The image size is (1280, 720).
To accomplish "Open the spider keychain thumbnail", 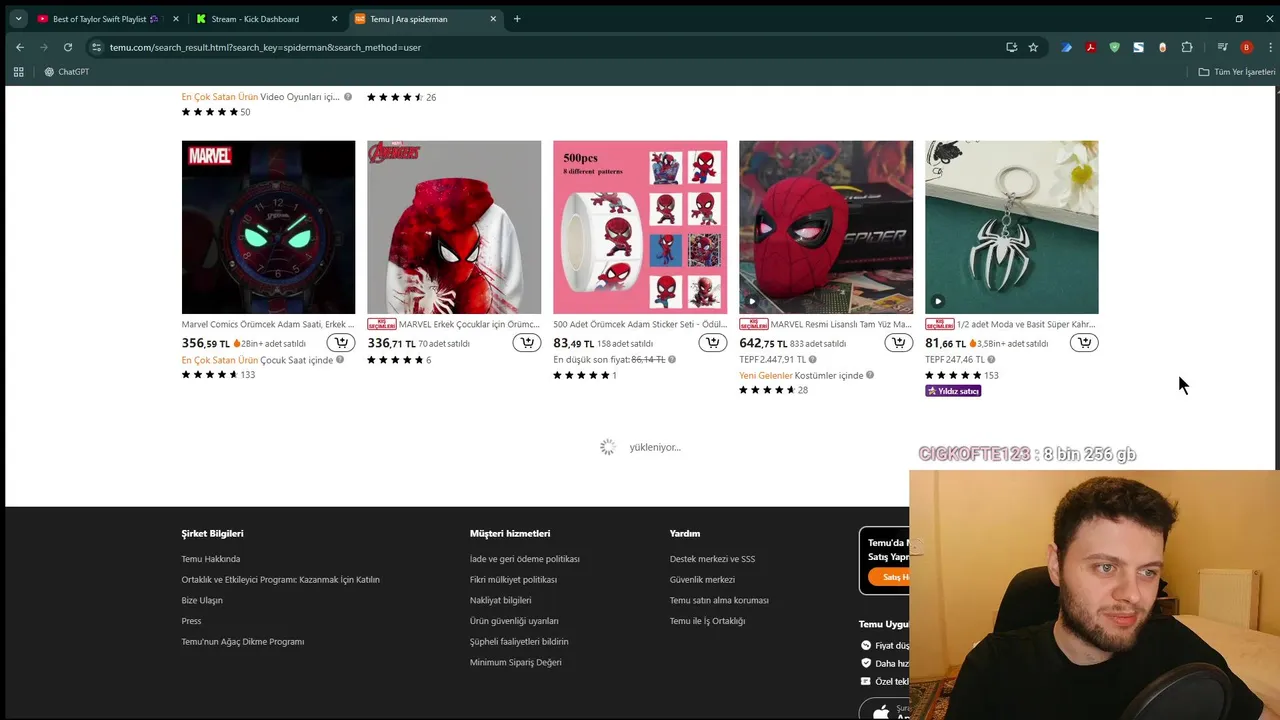I will click(1012, 227).
